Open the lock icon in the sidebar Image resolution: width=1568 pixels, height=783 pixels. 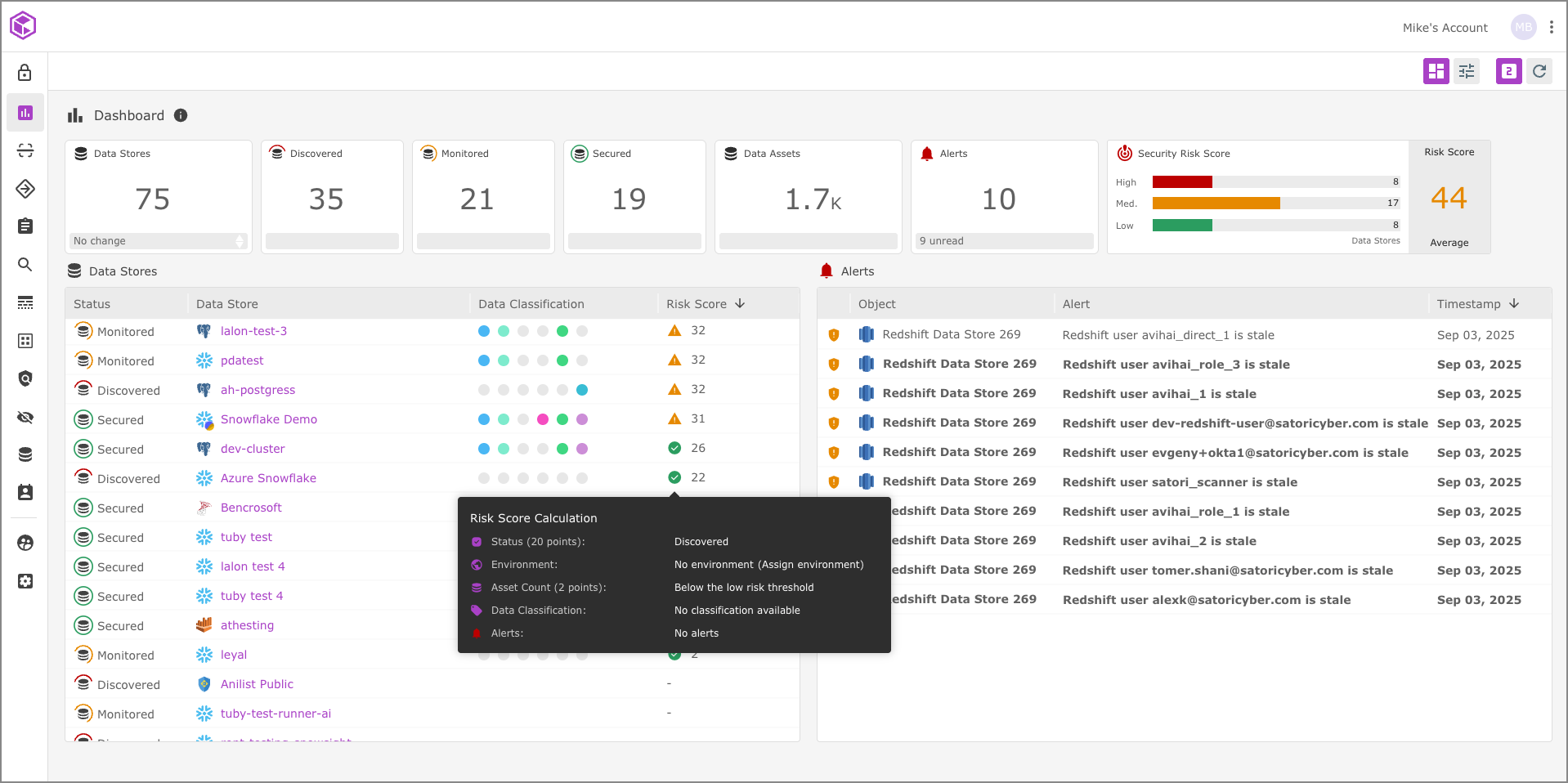coord(25,73)
